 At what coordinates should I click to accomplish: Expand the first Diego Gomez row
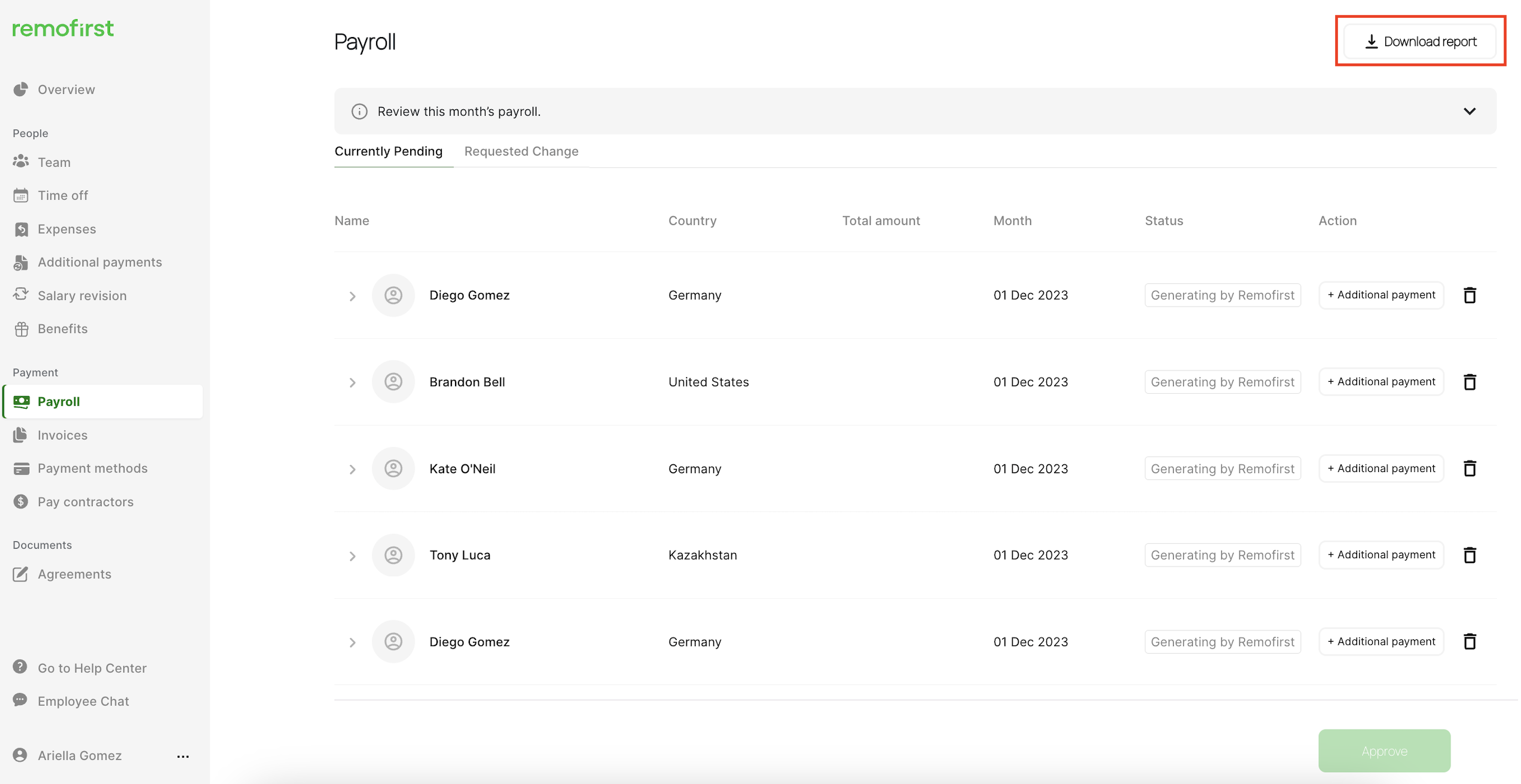pyautogui.click(x=352, y=296)
